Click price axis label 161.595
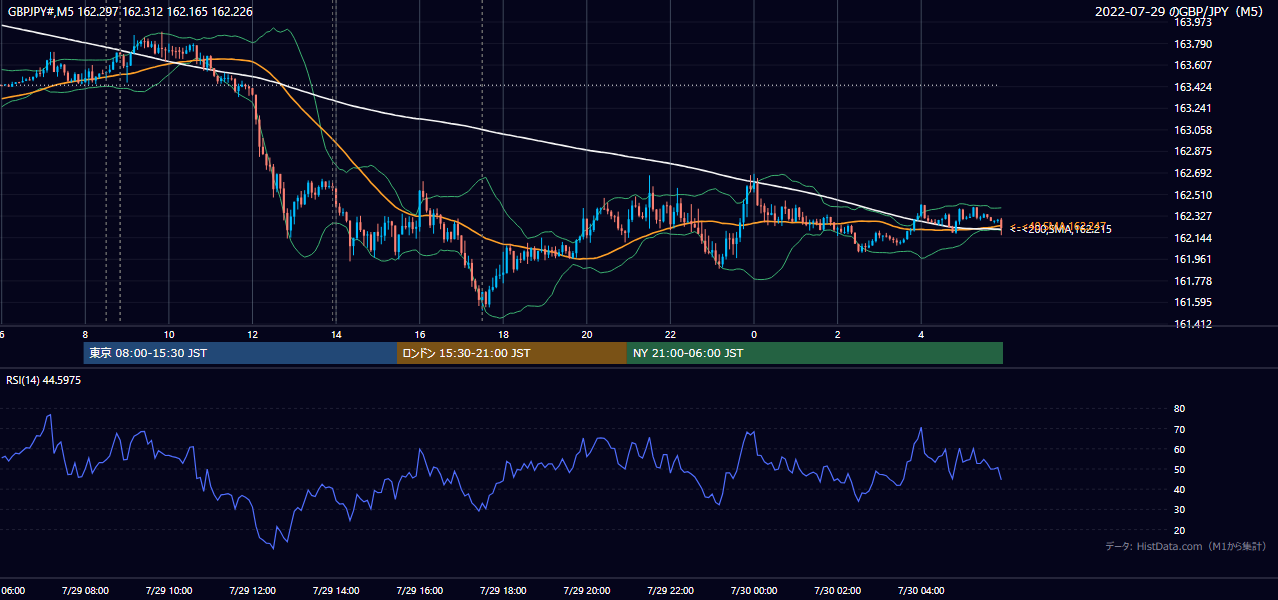This screenshot has width=1278, height=600. pyautogui.click(x=1193, y=302)
